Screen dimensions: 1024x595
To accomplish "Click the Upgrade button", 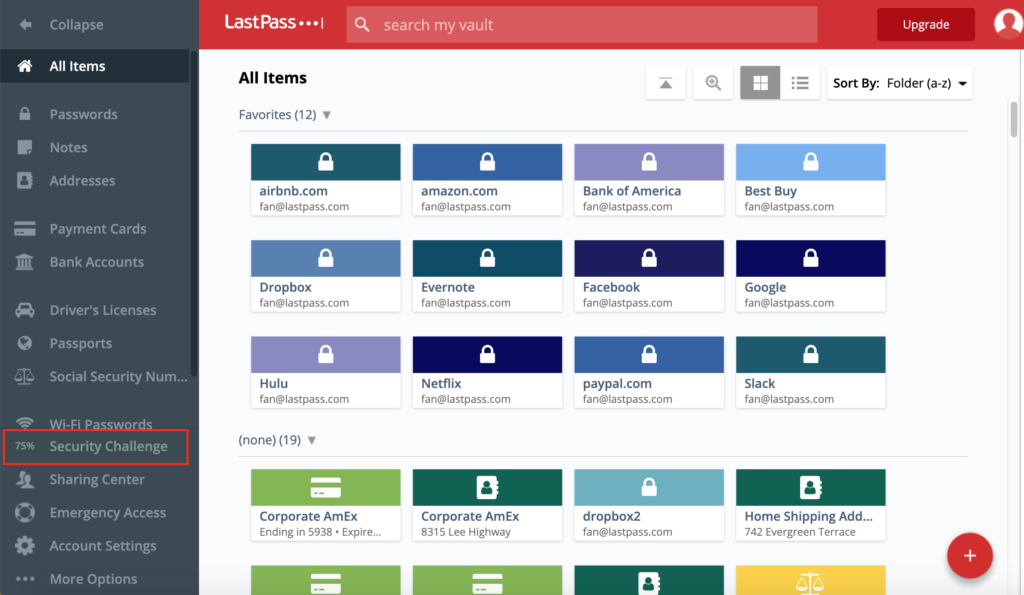I will tap(925, 24).
